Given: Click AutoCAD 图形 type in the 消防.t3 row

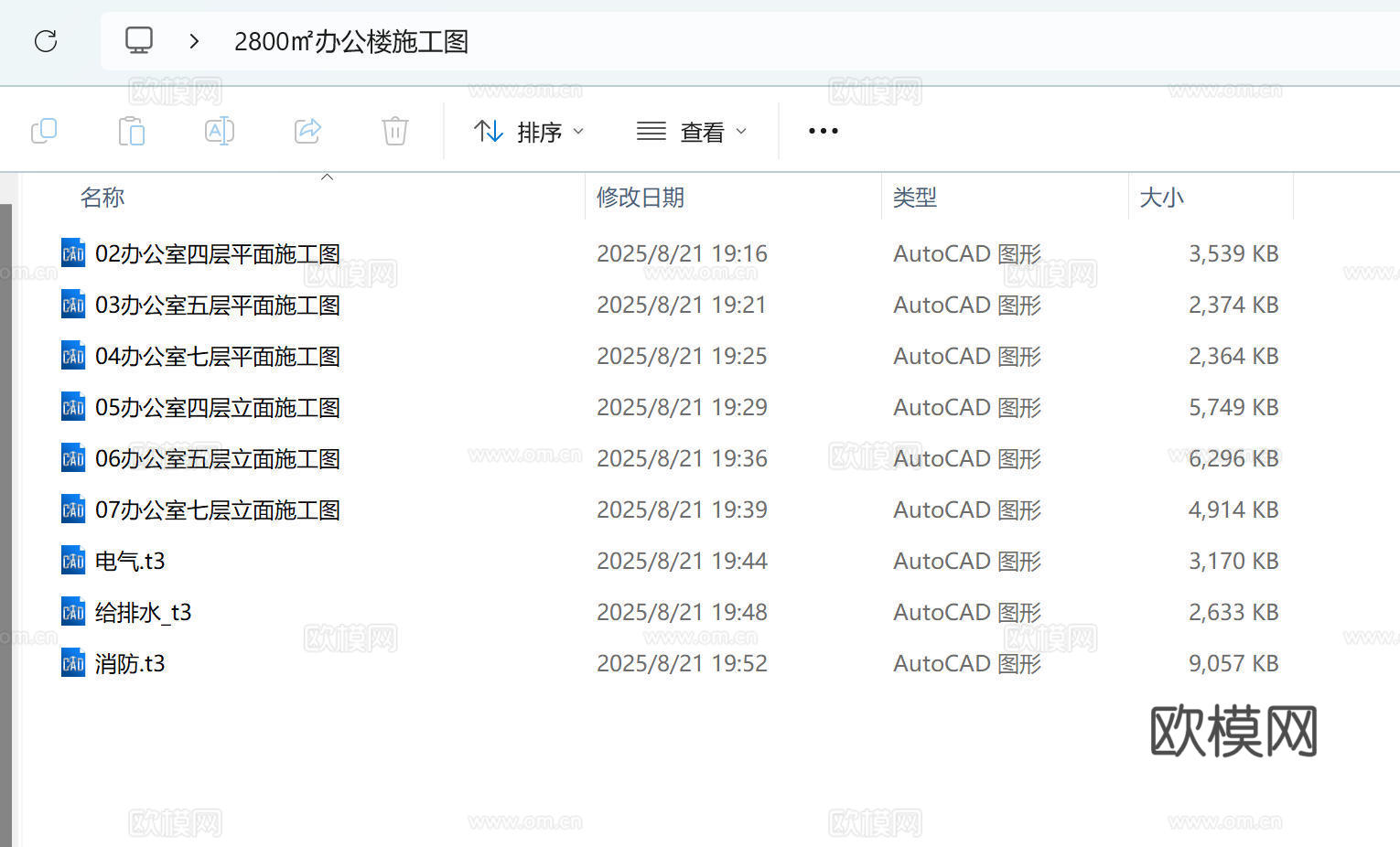Looking at the screenshot, I should [x=967, y=663].
